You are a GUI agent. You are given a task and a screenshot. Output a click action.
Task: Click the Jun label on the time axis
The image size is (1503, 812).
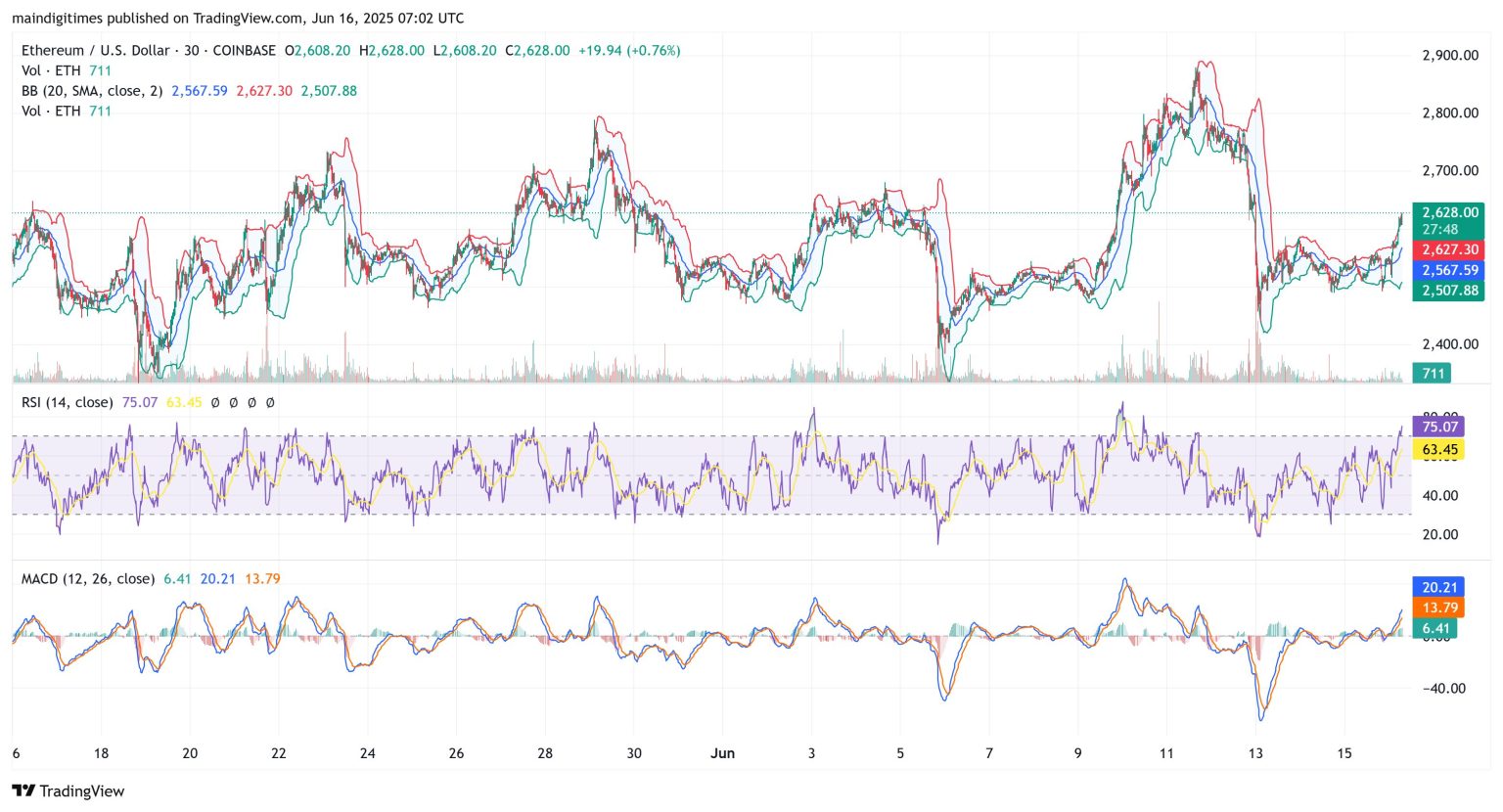pos(722,753)
